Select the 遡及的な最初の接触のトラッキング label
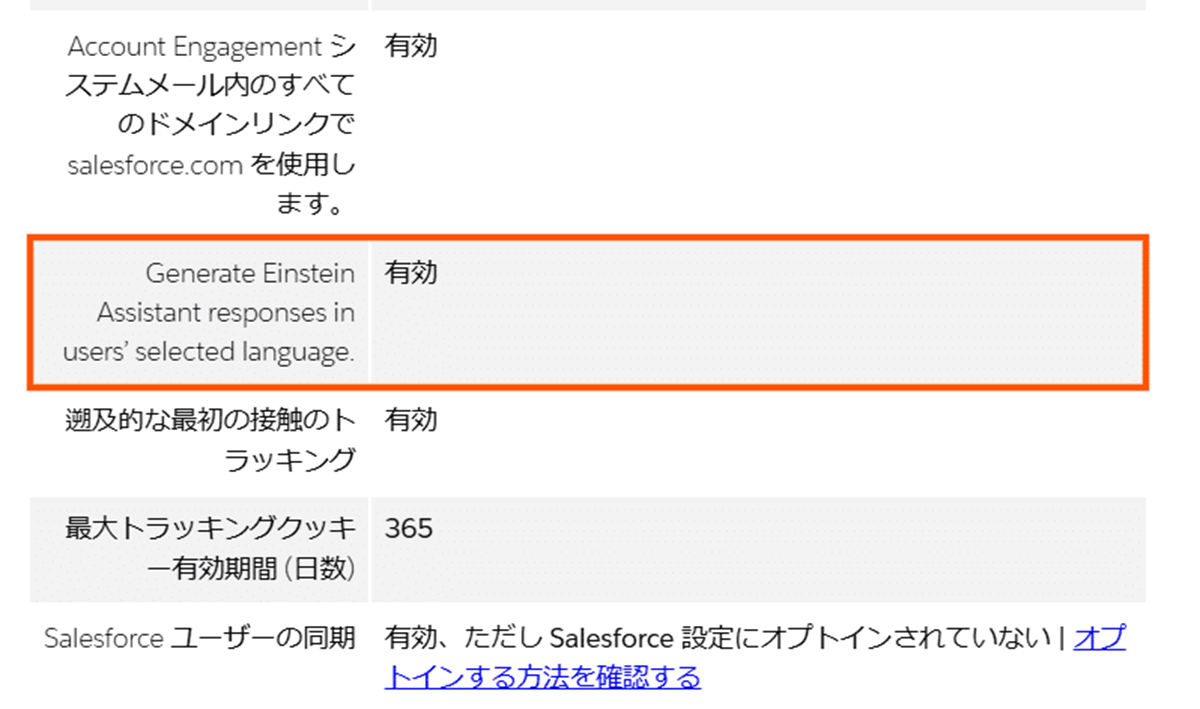The image size is (1200, 709). click(x=210, y=440)
